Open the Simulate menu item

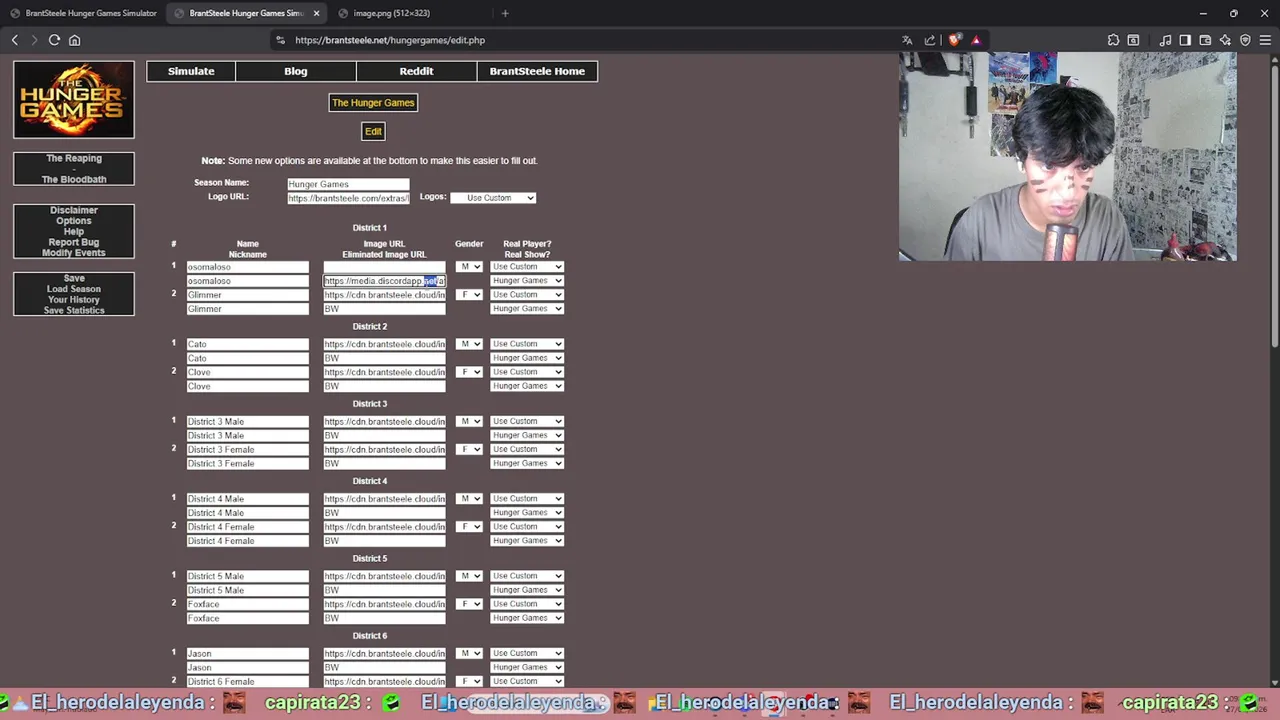[x=191, y=71]
